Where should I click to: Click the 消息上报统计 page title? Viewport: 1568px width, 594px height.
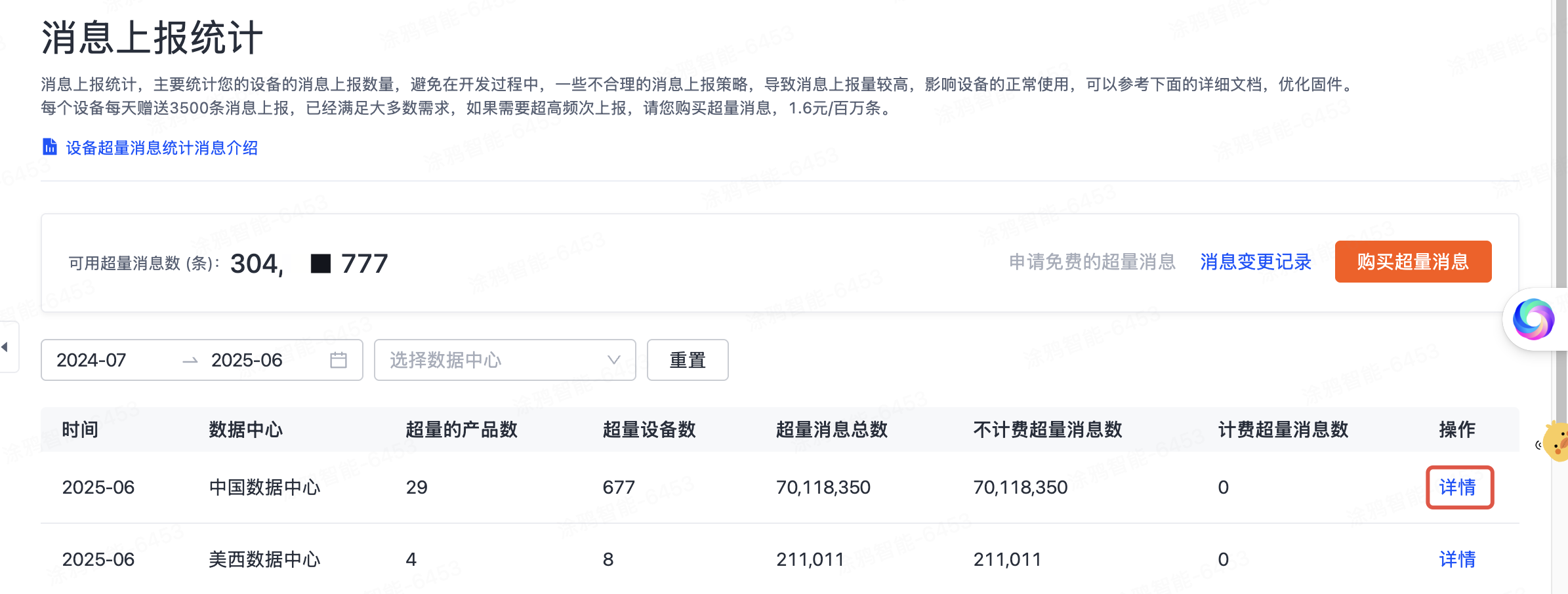(x=152, y=37)
